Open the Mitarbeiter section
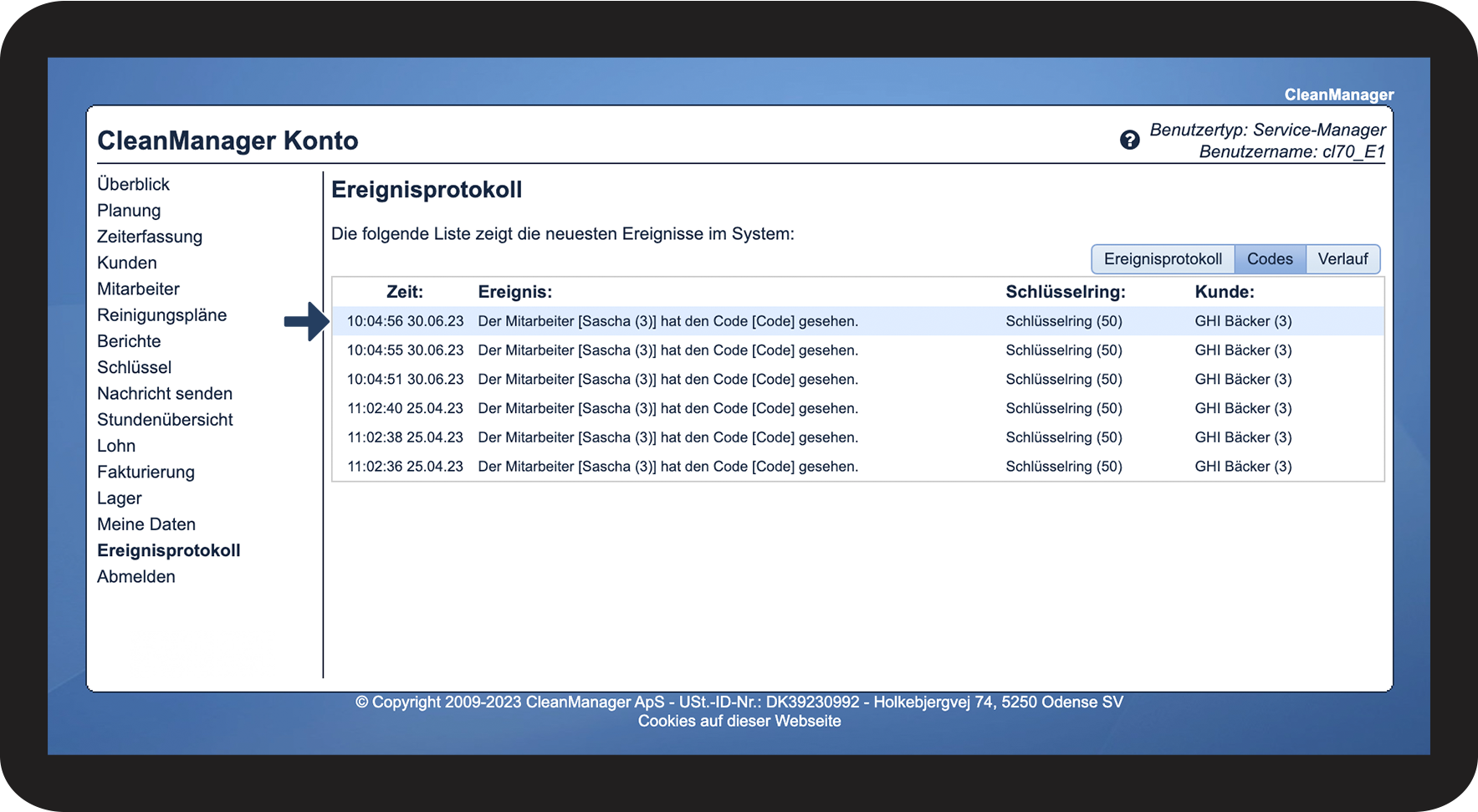1478x812 pixels. [138, 289]
